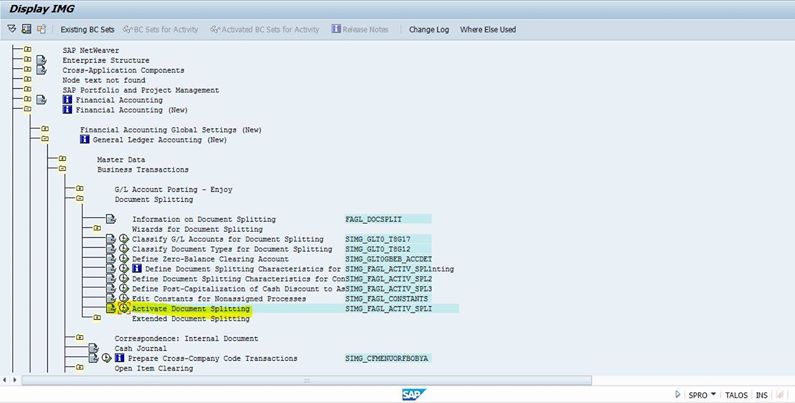Click Where Else Used
Viewport: 795px width, 403px height.
pyautogui.click(x=488, y=29)
